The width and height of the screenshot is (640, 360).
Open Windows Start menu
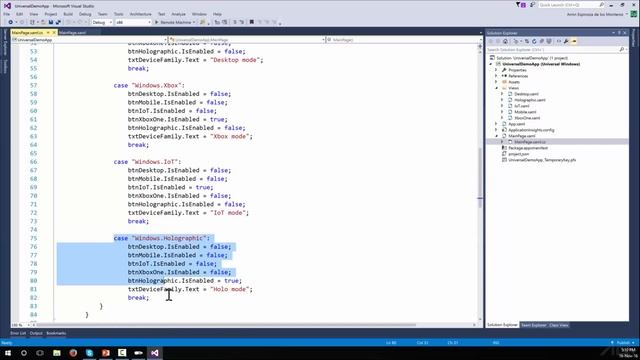coord(8,353)
